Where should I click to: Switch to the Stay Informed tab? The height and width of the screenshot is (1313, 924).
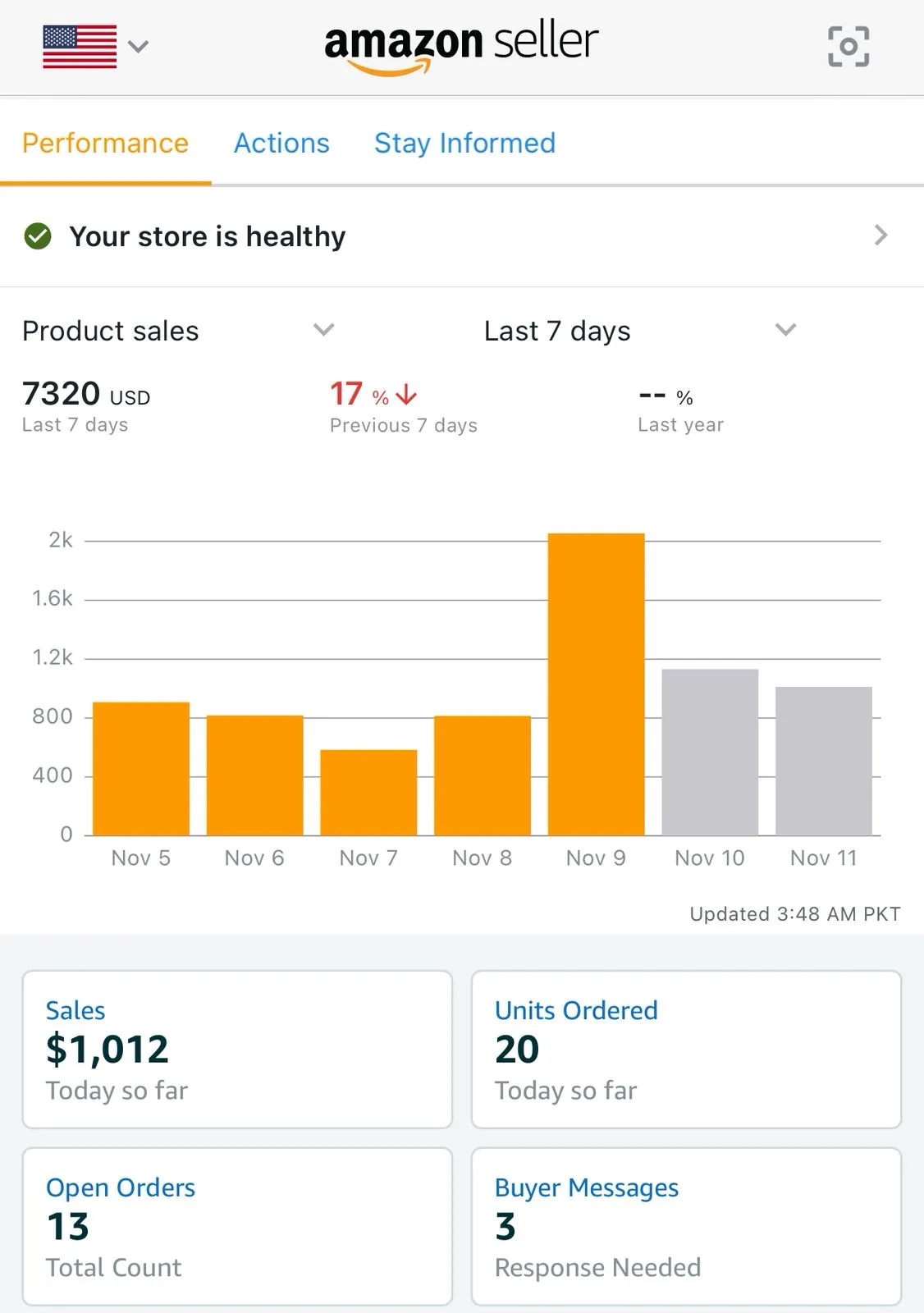point(464,144)
